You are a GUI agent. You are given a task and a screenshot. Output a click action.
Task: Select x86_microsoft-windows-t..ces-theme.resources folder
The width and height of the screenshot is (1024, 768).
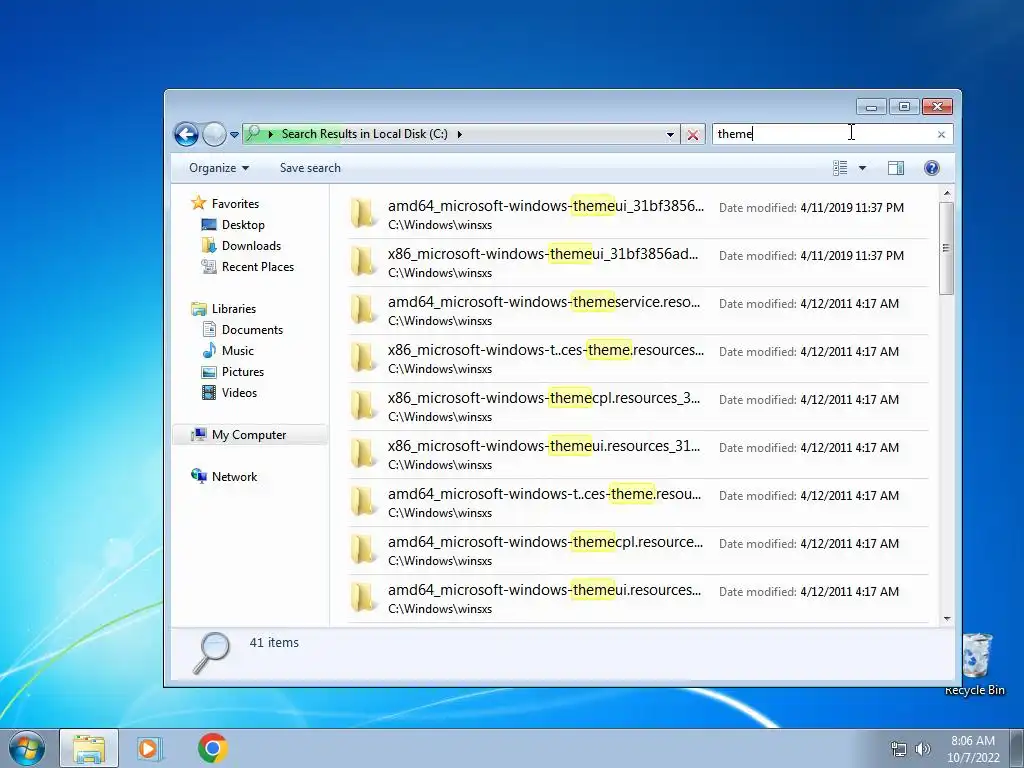point(637,359)
